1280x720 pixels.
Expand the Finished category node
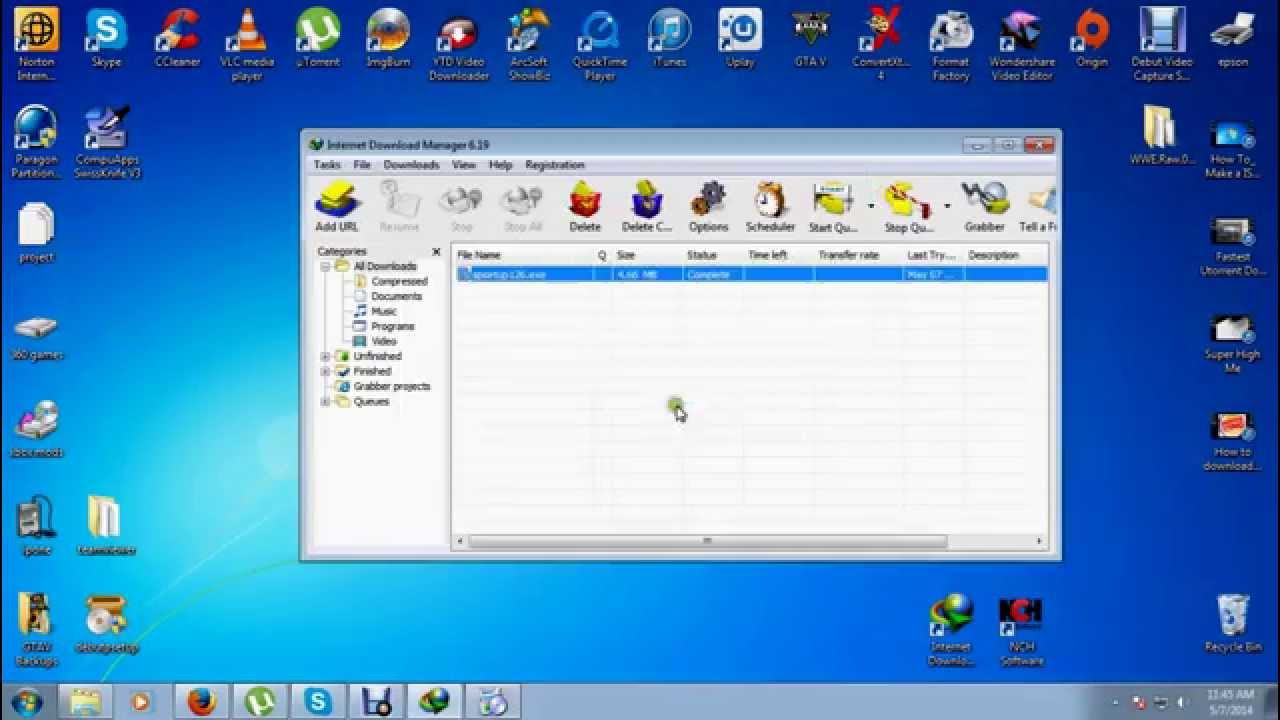pyautogui.click(x=325, y=371)
